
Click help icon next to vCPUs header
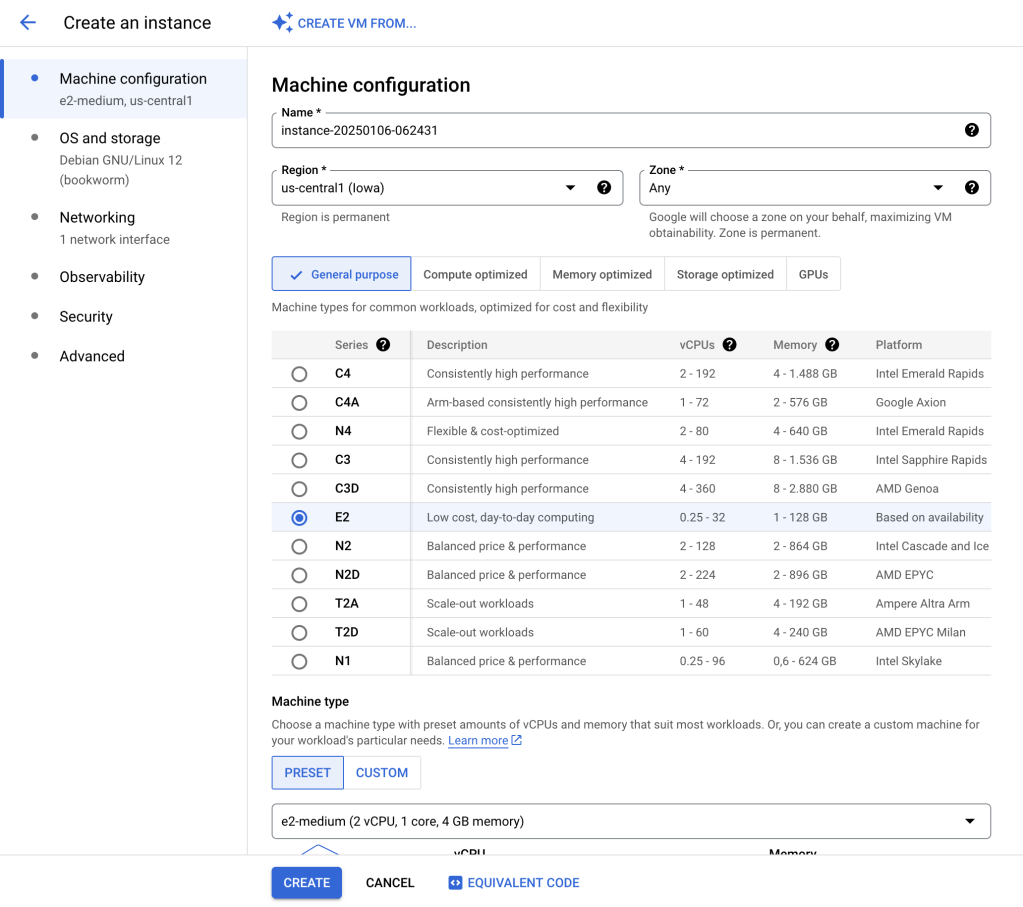tap(729, 345)
